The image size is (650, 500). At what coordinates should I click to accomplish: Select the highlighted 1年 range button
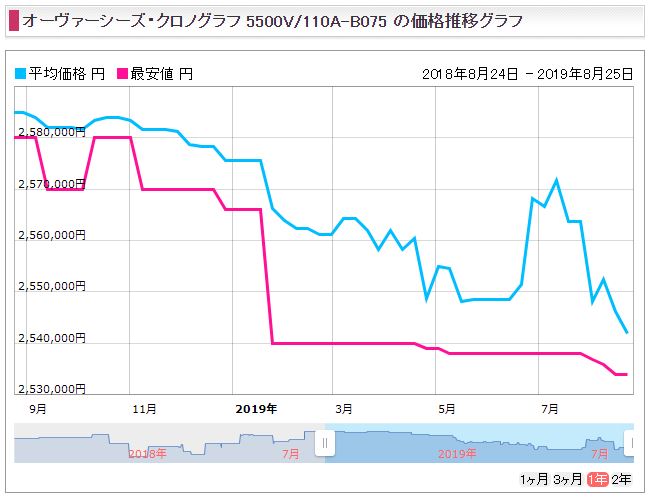click(597, 480)
